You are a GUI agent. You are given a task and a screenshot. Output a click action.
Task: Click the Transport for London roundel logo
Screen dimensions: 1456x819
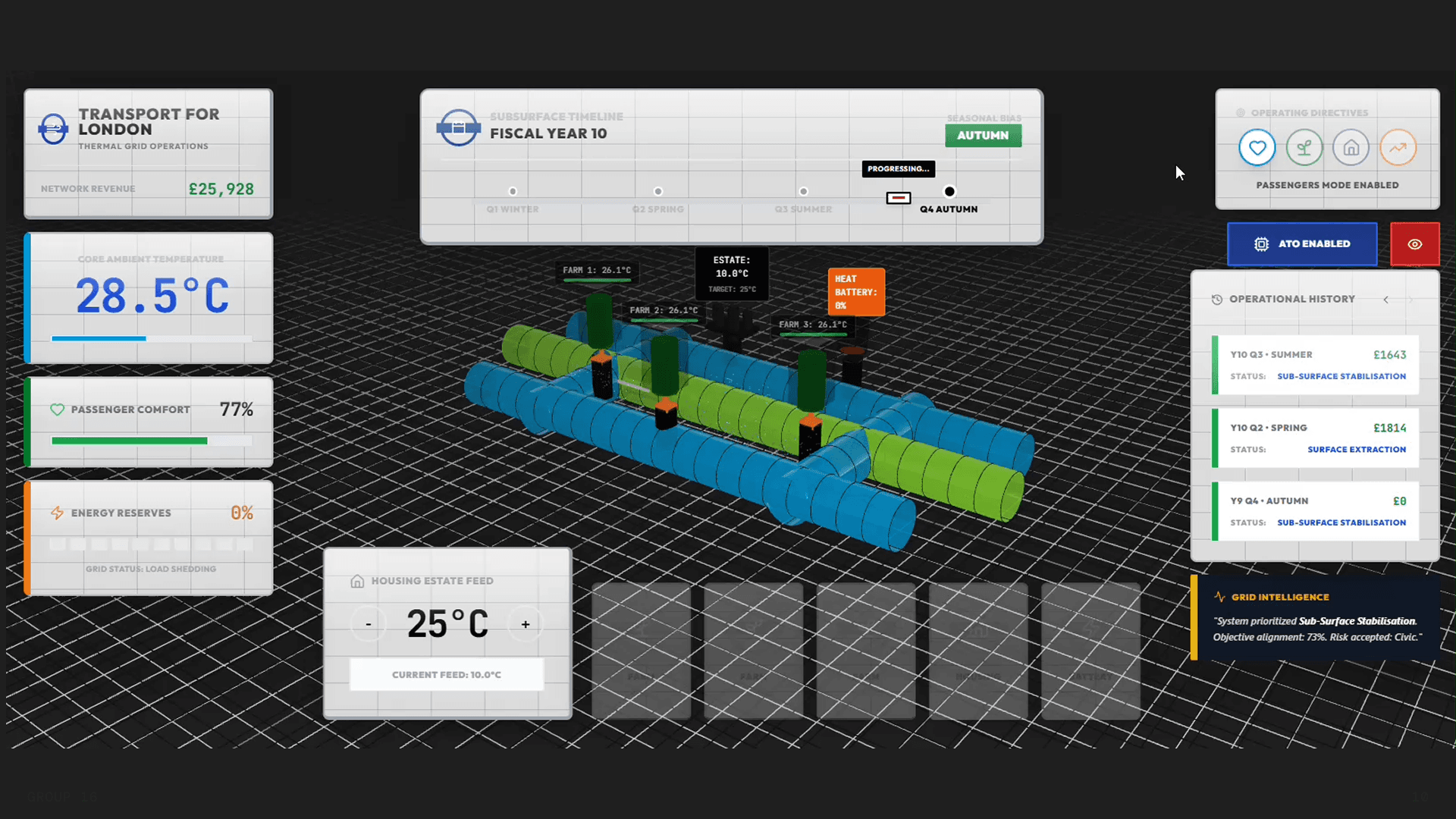coord(53,129)
